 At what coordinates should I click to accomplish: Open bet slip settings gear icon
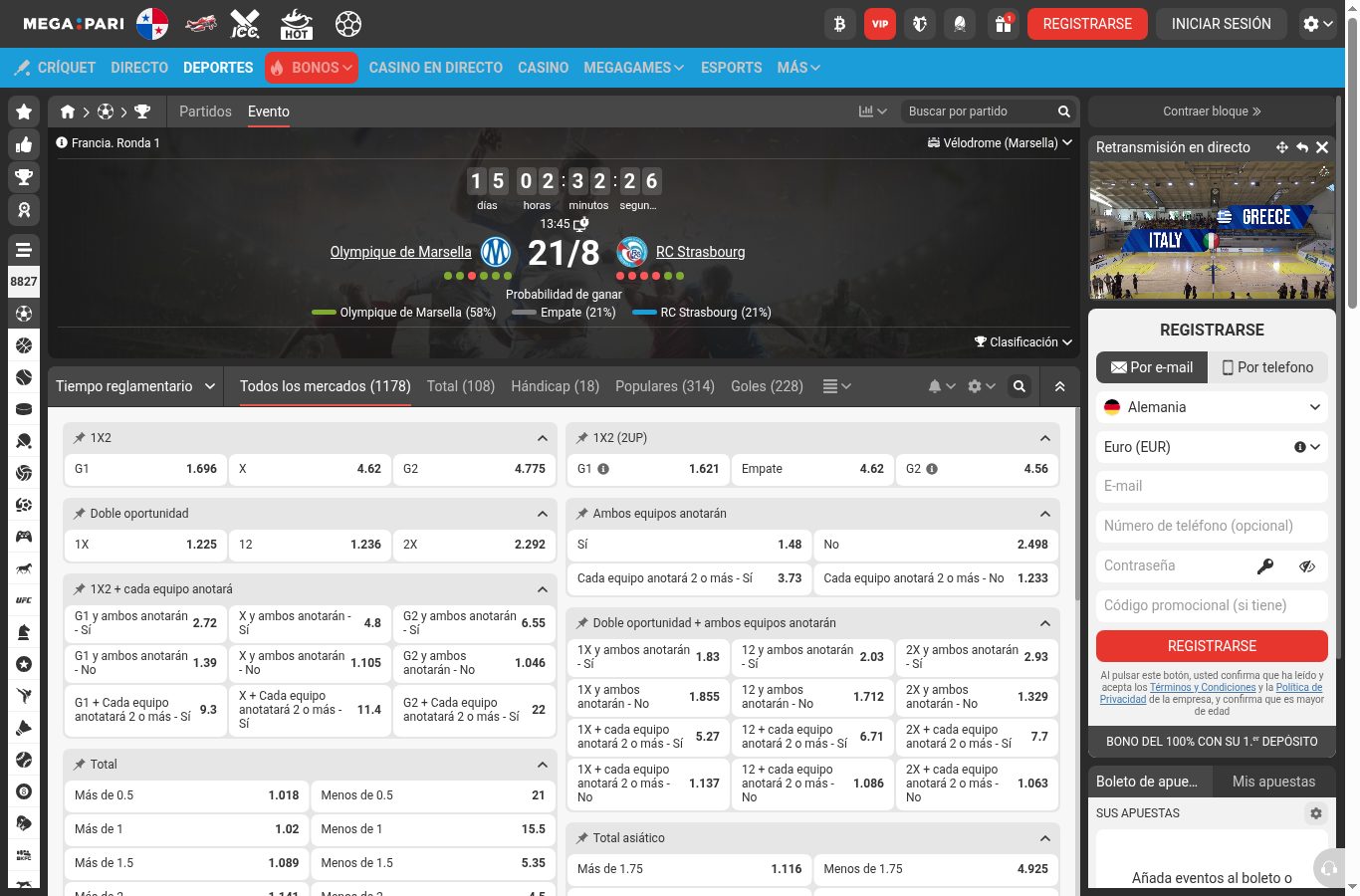(x=1316, y=813)
